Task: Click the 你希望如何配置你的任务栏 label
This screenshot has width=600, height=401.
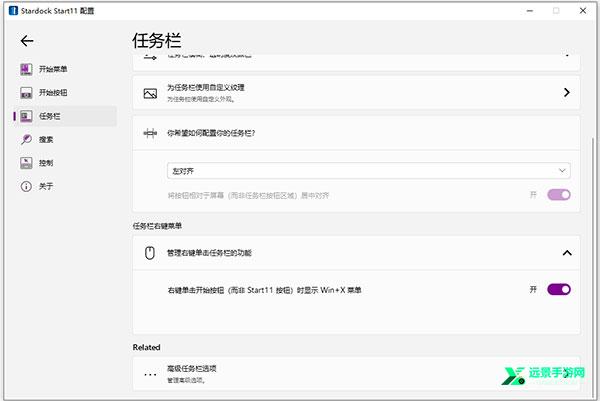Action: point(211,133)
